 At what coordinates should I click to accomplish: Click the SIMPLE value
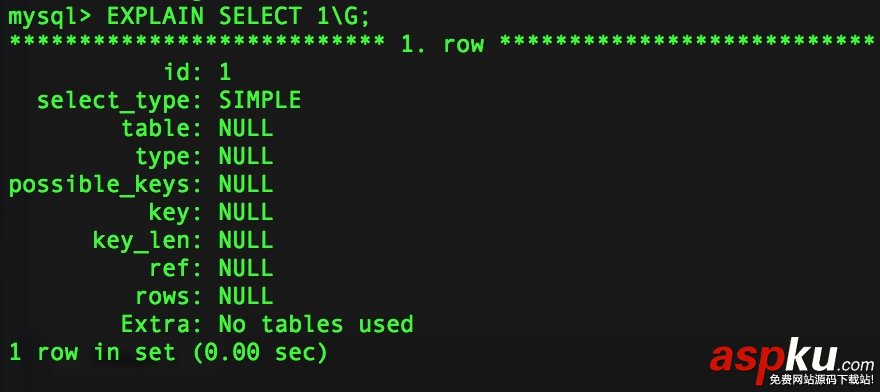point(260,100)
